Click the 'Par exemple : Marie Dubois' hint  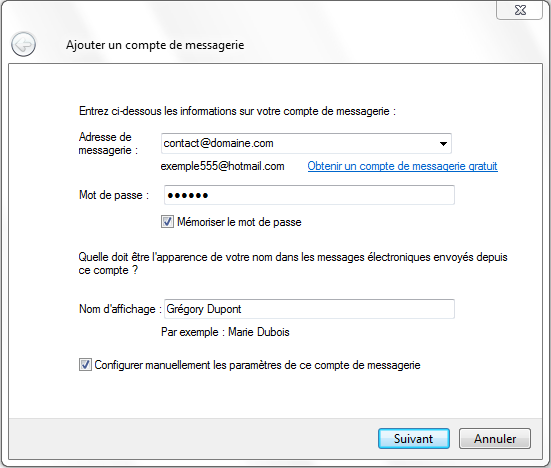coord(225,332)
